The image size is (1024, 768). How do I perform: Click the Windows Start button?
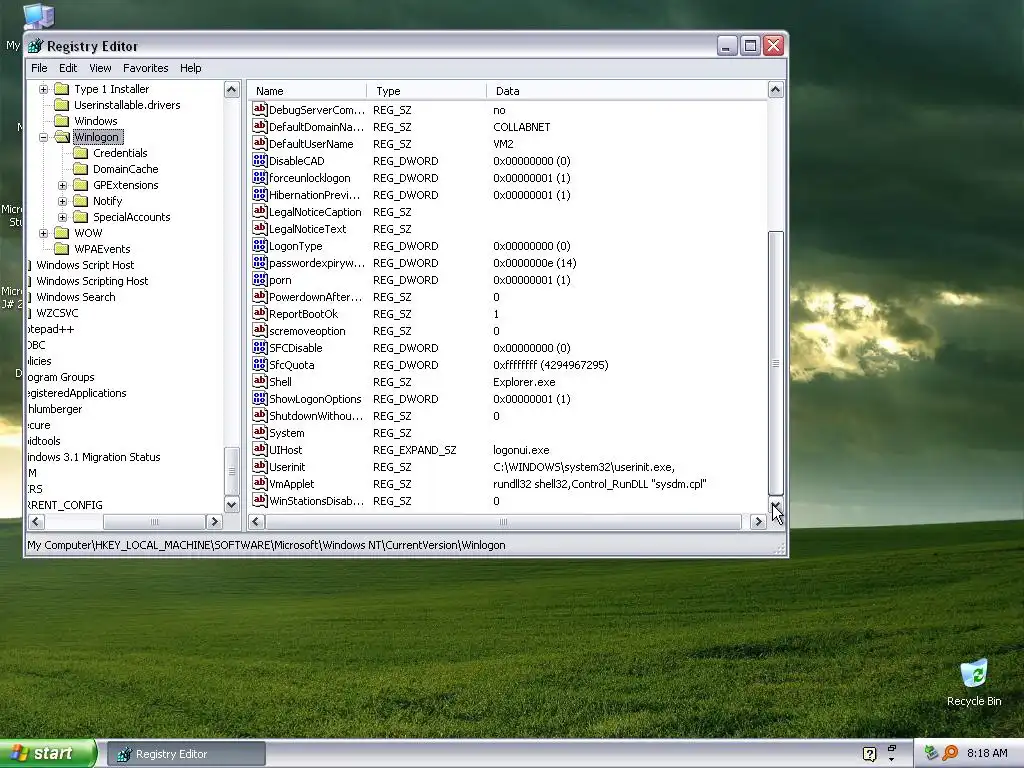point(48,754)
